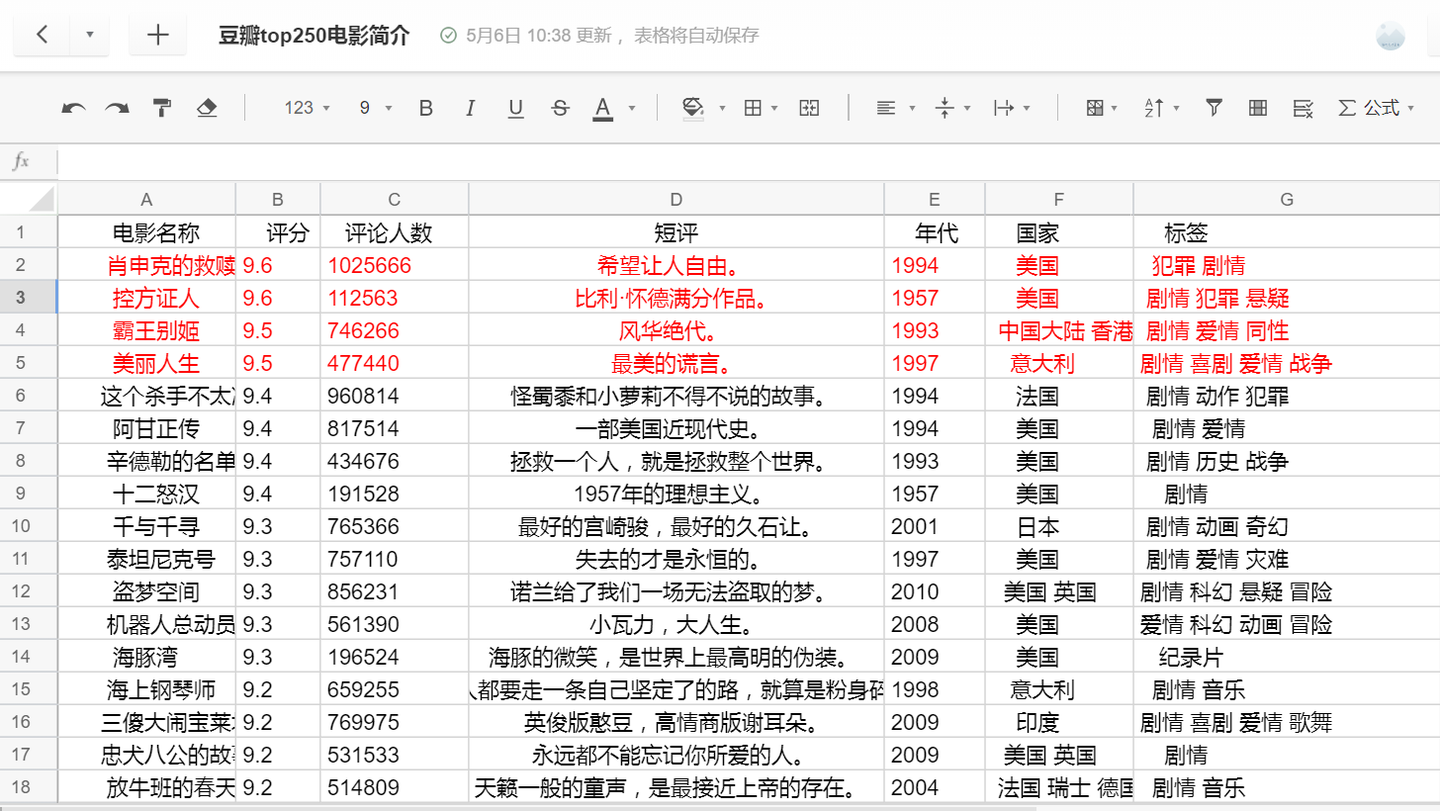Click the filter funnel icon
The height and width of the screenshot is (811, 1440).
[1213, 108]
